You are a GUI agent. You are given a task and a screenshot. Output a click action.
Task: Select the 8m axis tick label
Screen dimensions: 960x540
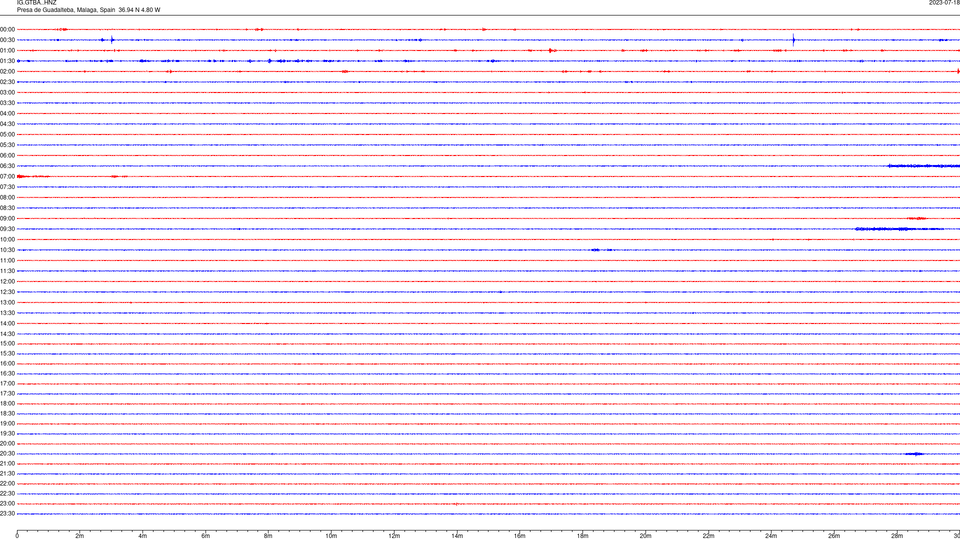point(268,536)
